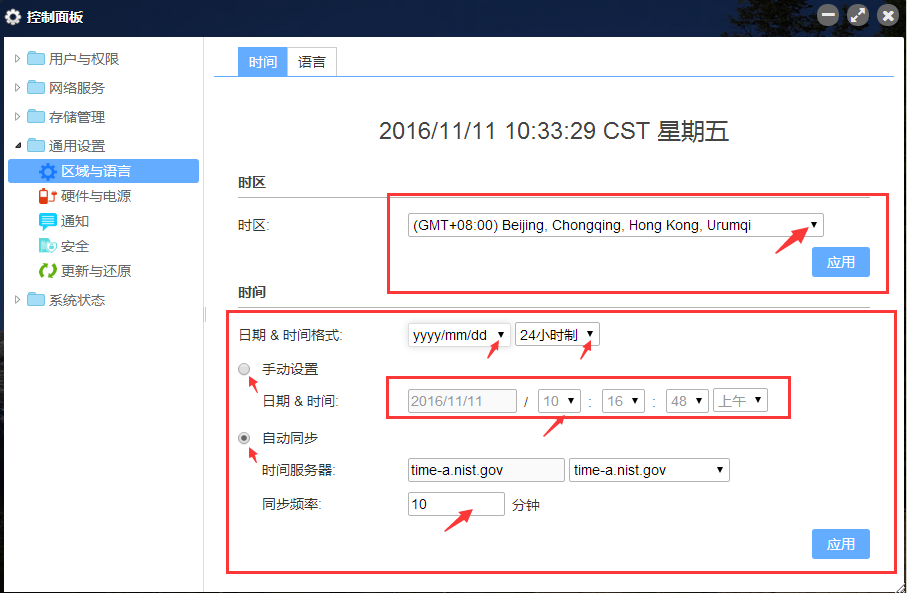The height and width of the screenshot is (593, 907).
Task: Click the date field showing 2016/11/11
Action: (462, 401)
